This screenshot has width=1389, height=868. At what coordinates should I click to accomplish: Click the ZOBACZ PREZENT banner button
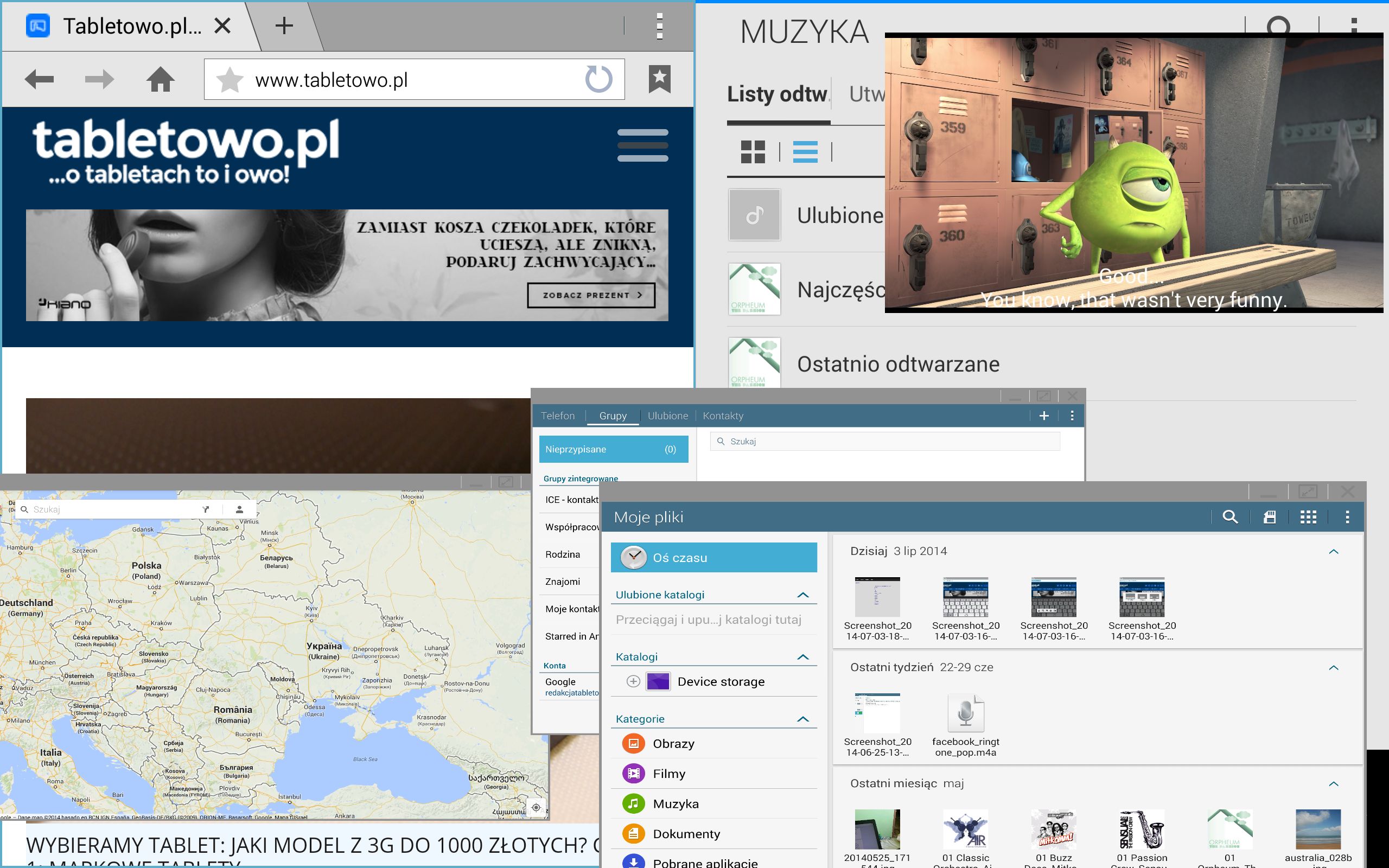pos(591,295)
